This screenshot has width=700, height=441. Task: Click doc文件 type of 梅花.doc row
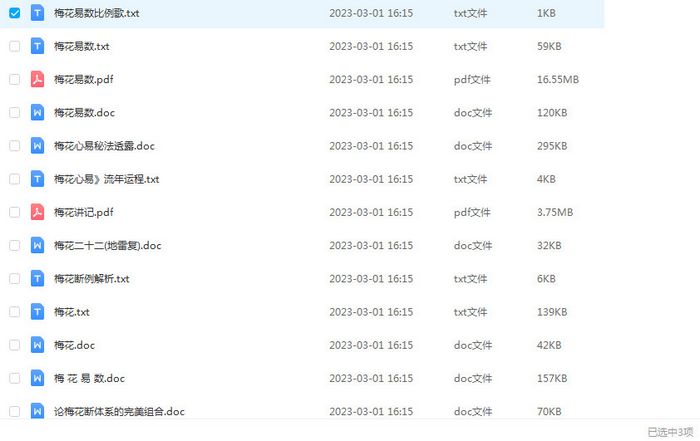[473, 345]
